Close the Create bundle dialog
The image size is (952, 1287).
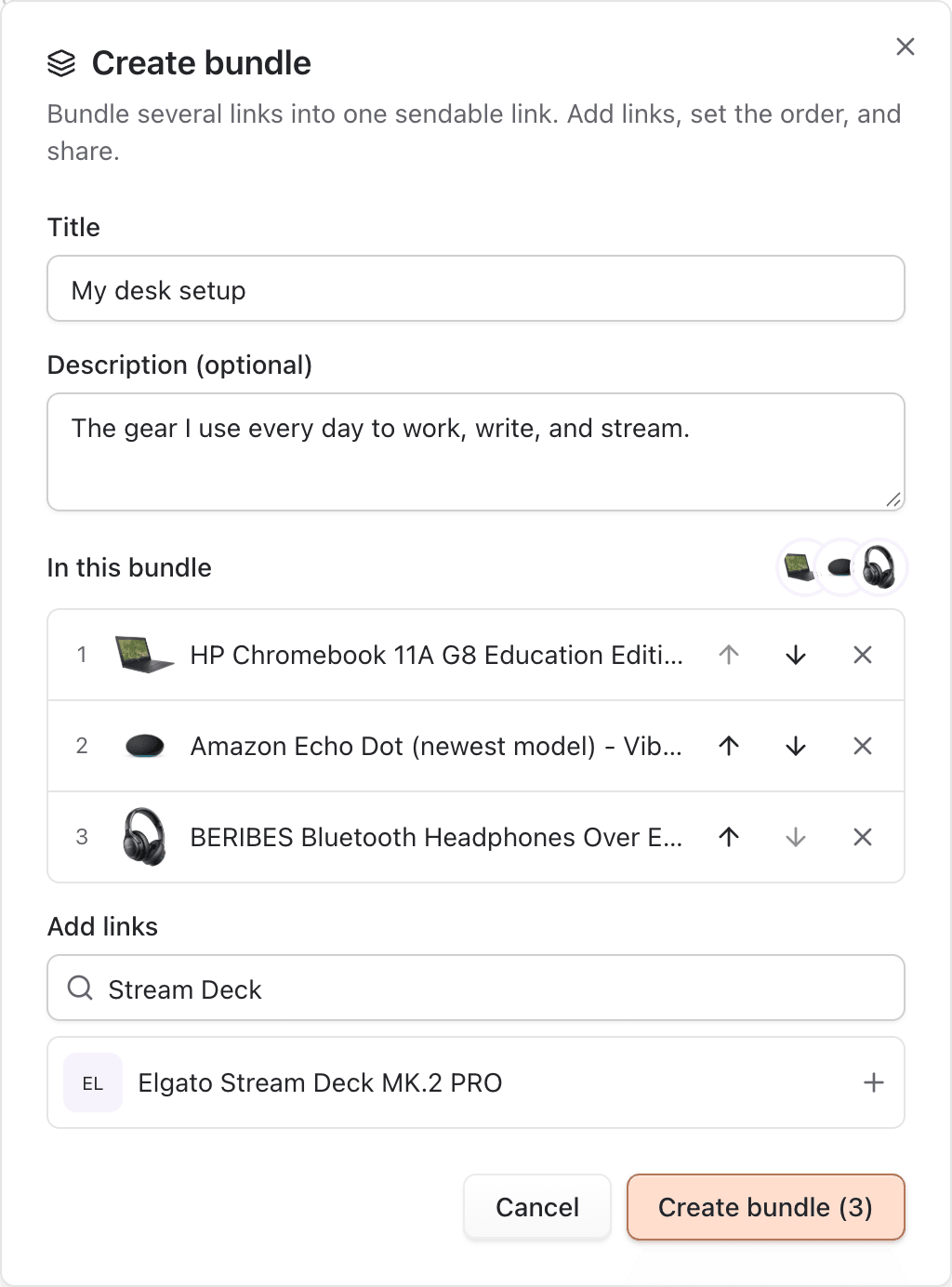tap(906, 46)
